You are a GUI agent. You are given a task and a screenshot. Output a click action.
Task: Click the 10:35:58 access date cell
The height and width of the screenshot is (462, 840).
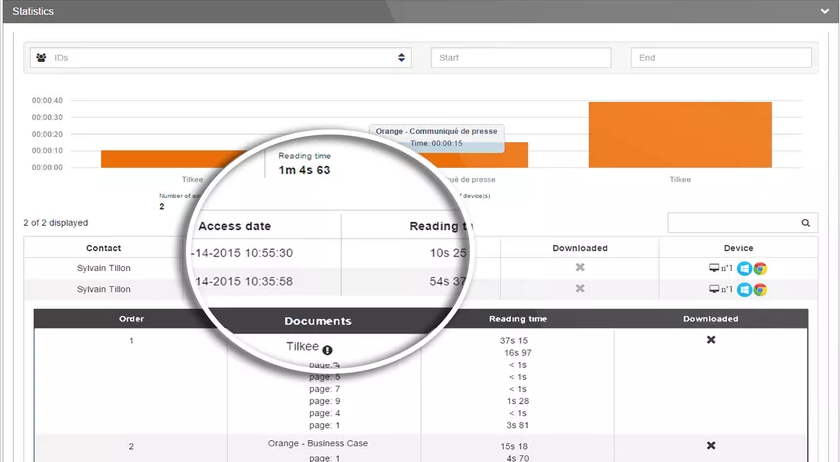[x=244, y=281]
